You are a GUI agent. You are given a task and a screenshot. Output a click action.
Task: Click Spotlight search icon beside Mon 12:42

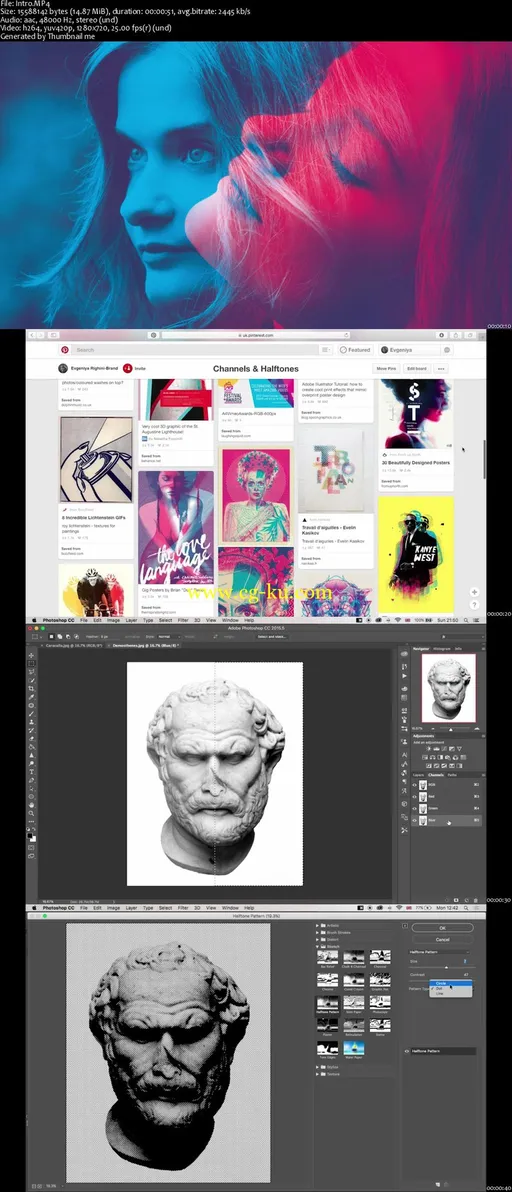(x=465, y=908)
